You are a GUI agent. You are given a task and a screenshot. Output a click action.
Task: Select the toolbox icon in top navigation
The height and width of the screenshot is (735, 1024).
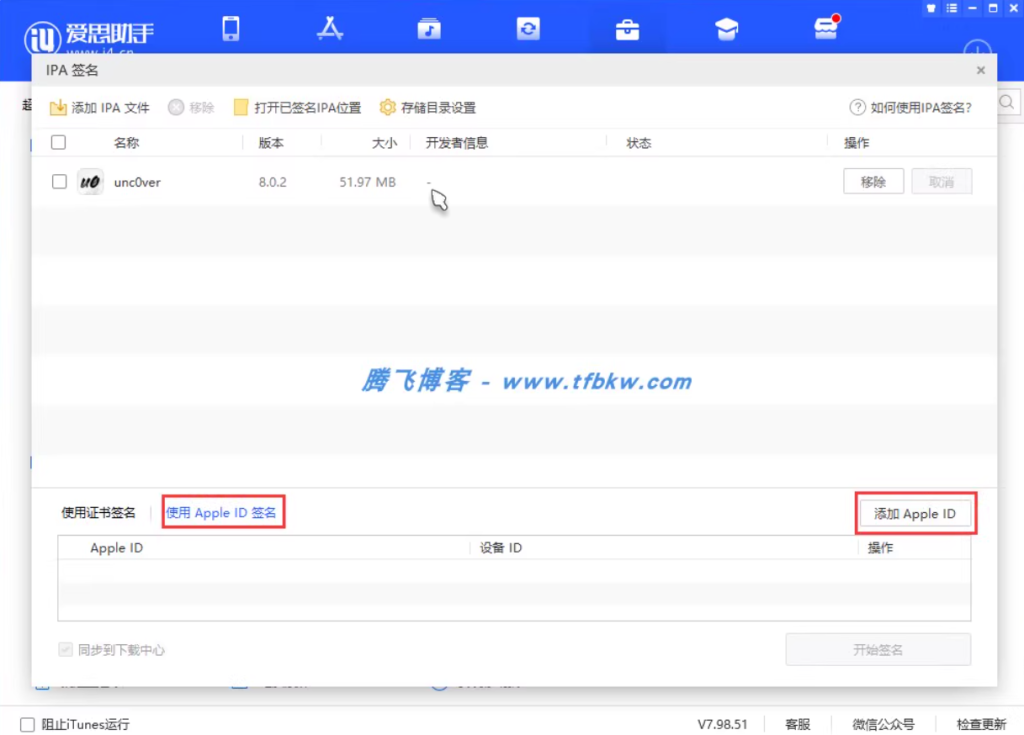[627, 28]
